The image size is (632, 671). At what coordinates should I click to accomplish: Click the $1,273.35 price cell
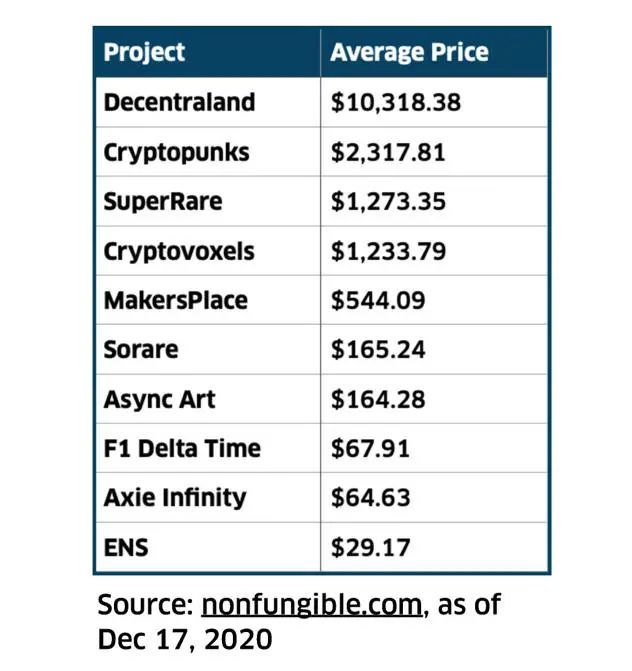(388, 202)
